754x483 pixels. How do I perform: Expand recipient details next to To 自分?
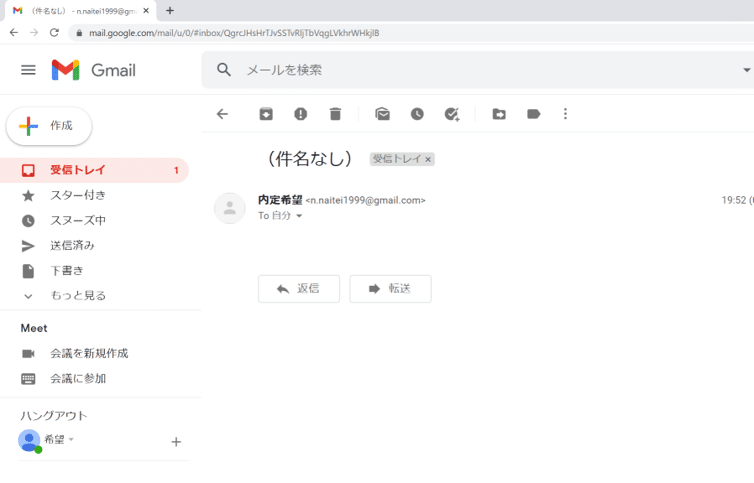[299, 216]
